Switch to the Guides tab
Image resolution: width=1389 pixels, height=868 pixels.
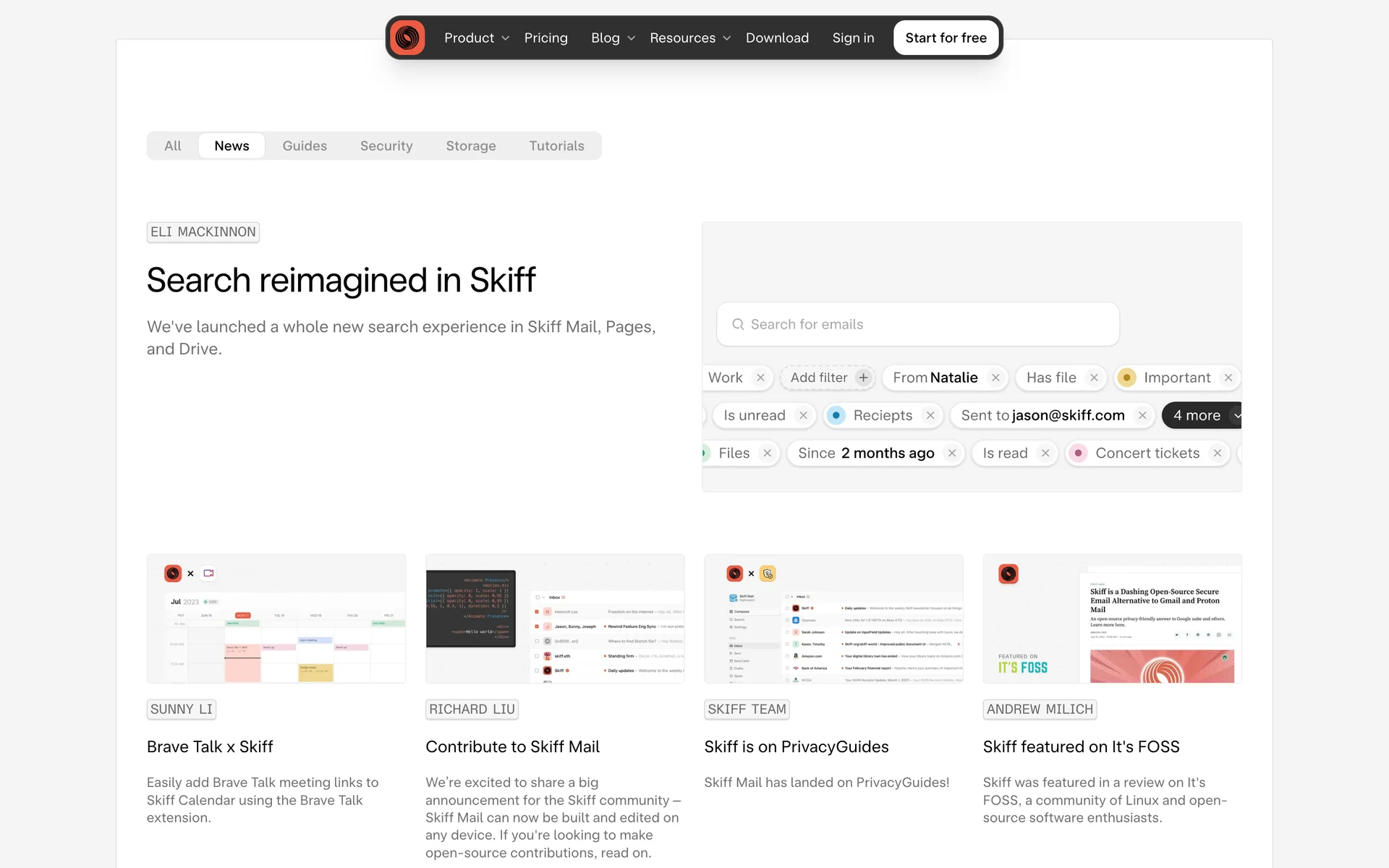pos(305,145)
